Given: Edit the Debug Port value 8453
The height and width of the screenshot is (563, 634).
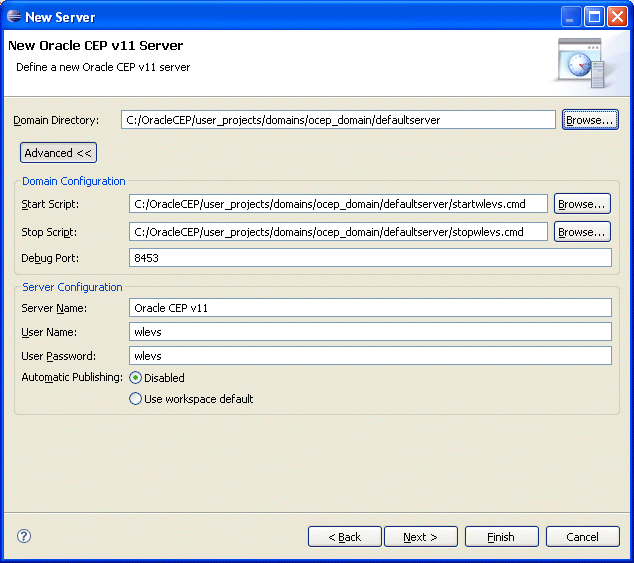Looking at the screenshot, I should pyautogui.click(x=370, y=258).
